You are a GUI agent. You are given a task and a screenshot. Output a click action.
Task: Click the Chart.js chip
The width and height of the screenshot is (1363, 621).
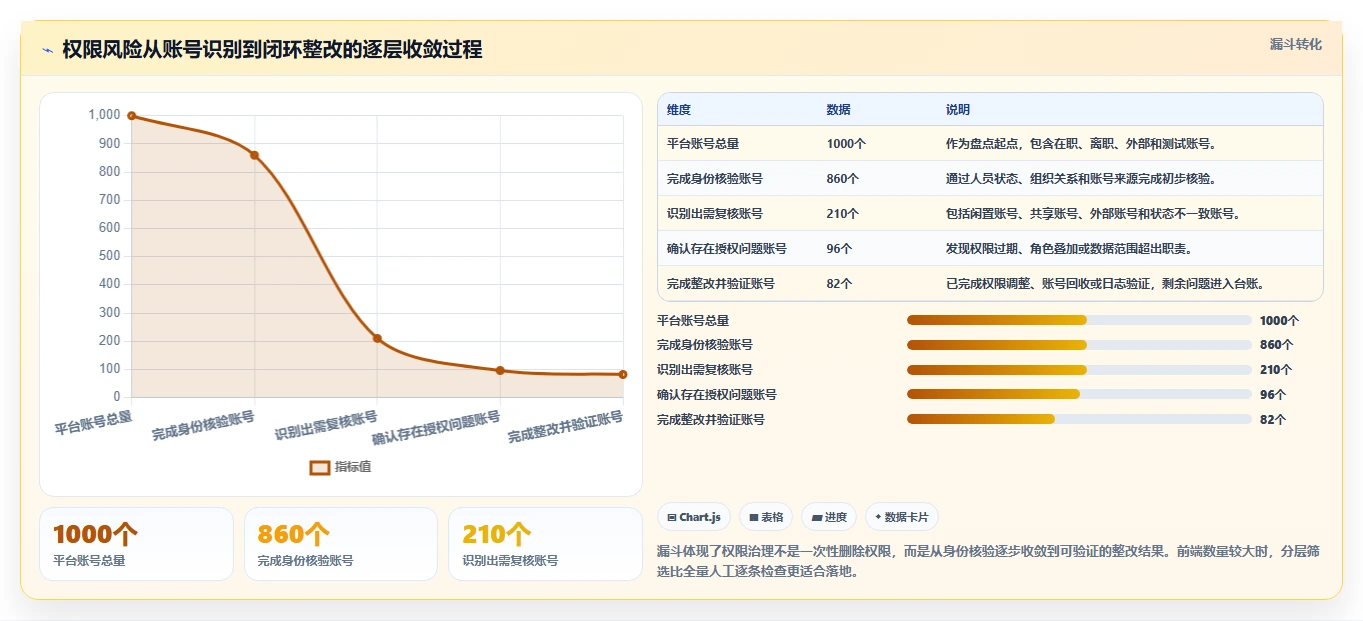tap(694, 517)
